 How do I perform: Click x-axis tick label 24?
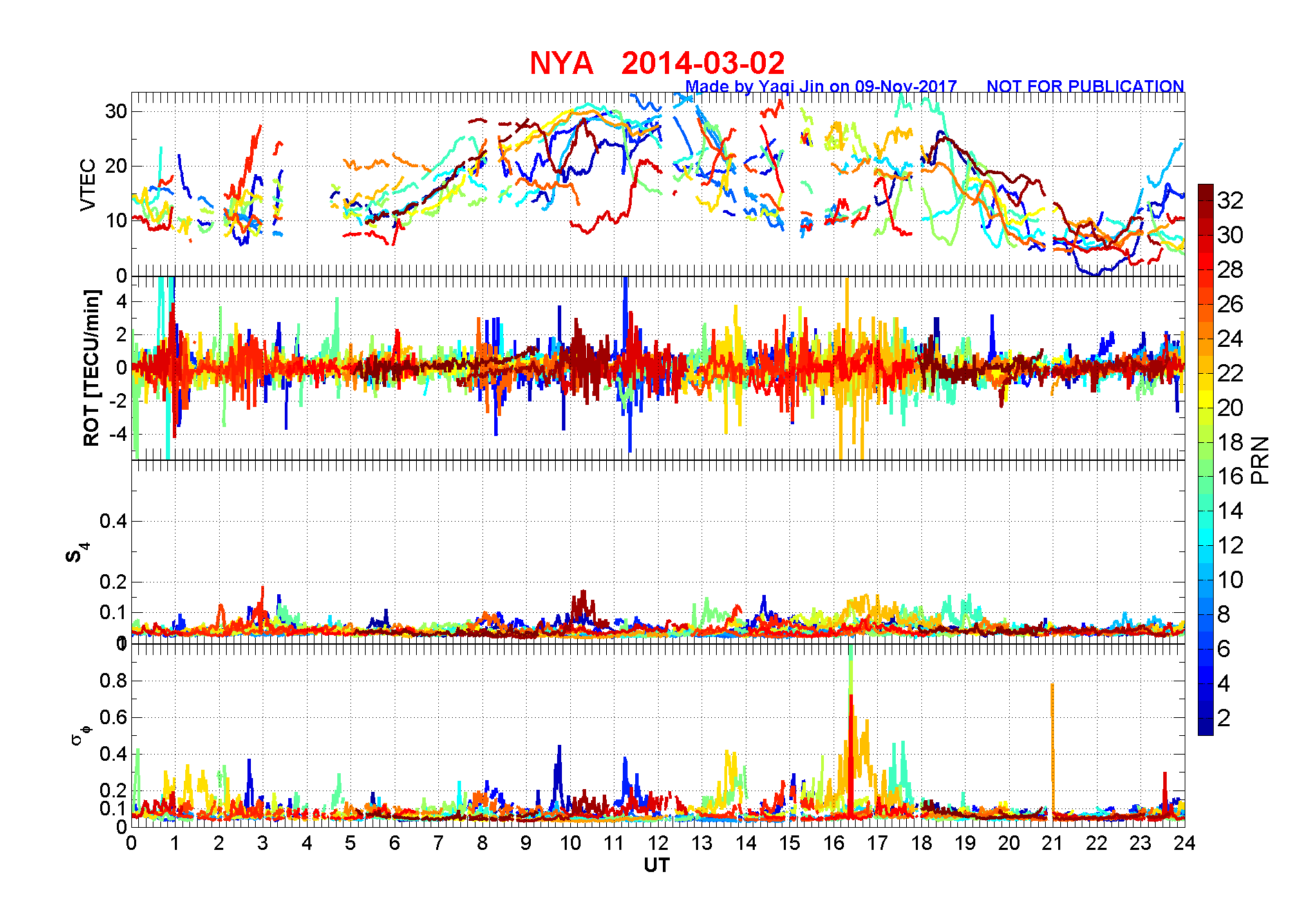click(1184, 843)
